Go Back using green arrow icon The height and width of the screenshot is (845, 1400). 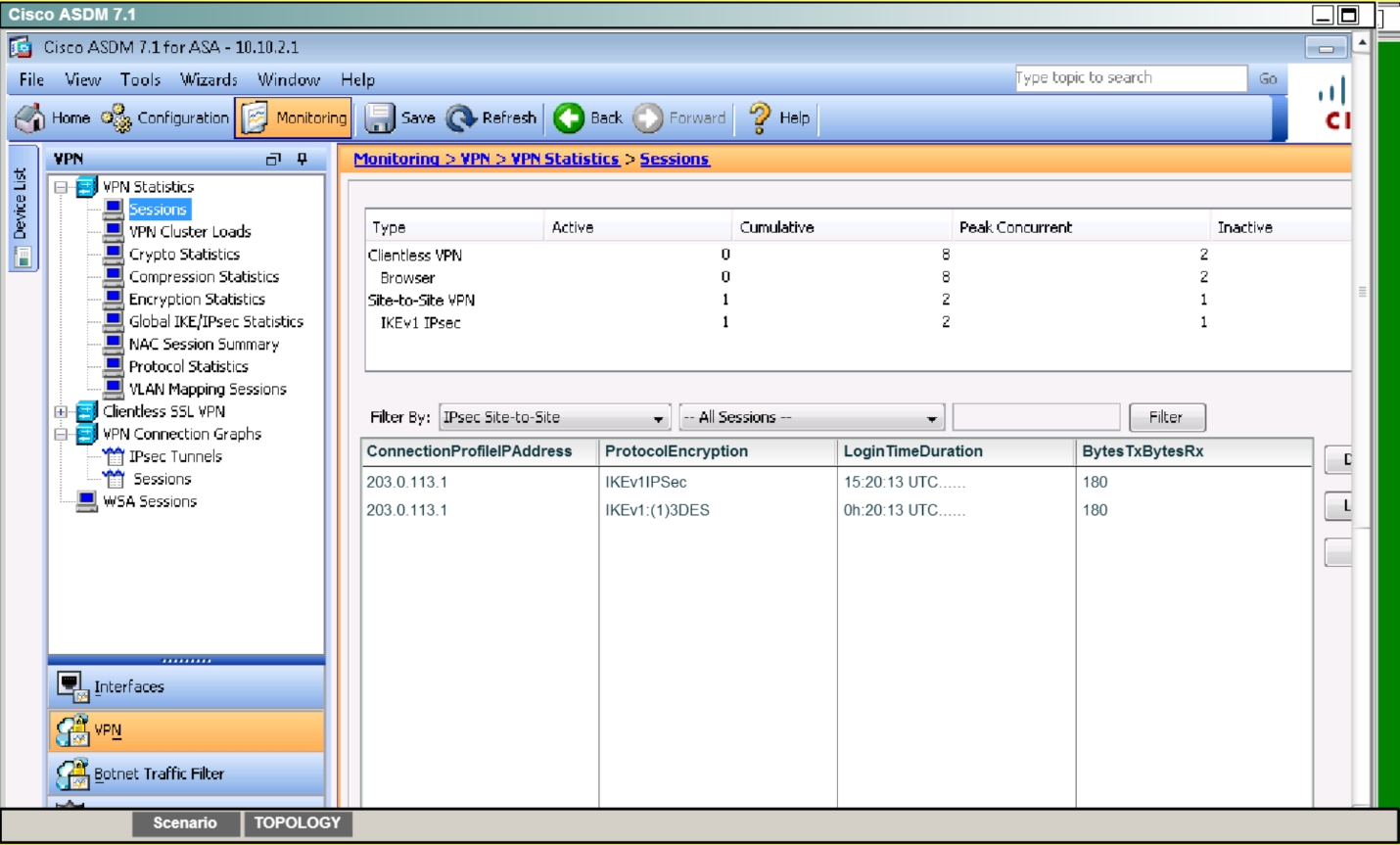[569, 117]
